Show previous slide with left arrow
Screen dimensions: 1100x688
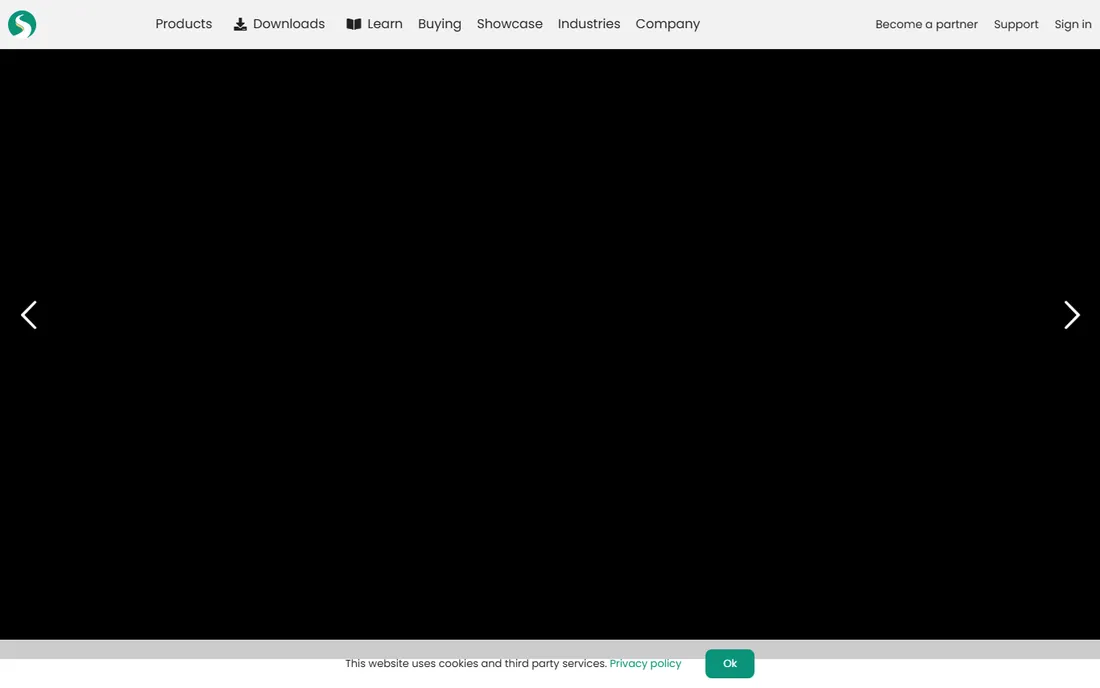coord(29,315)
